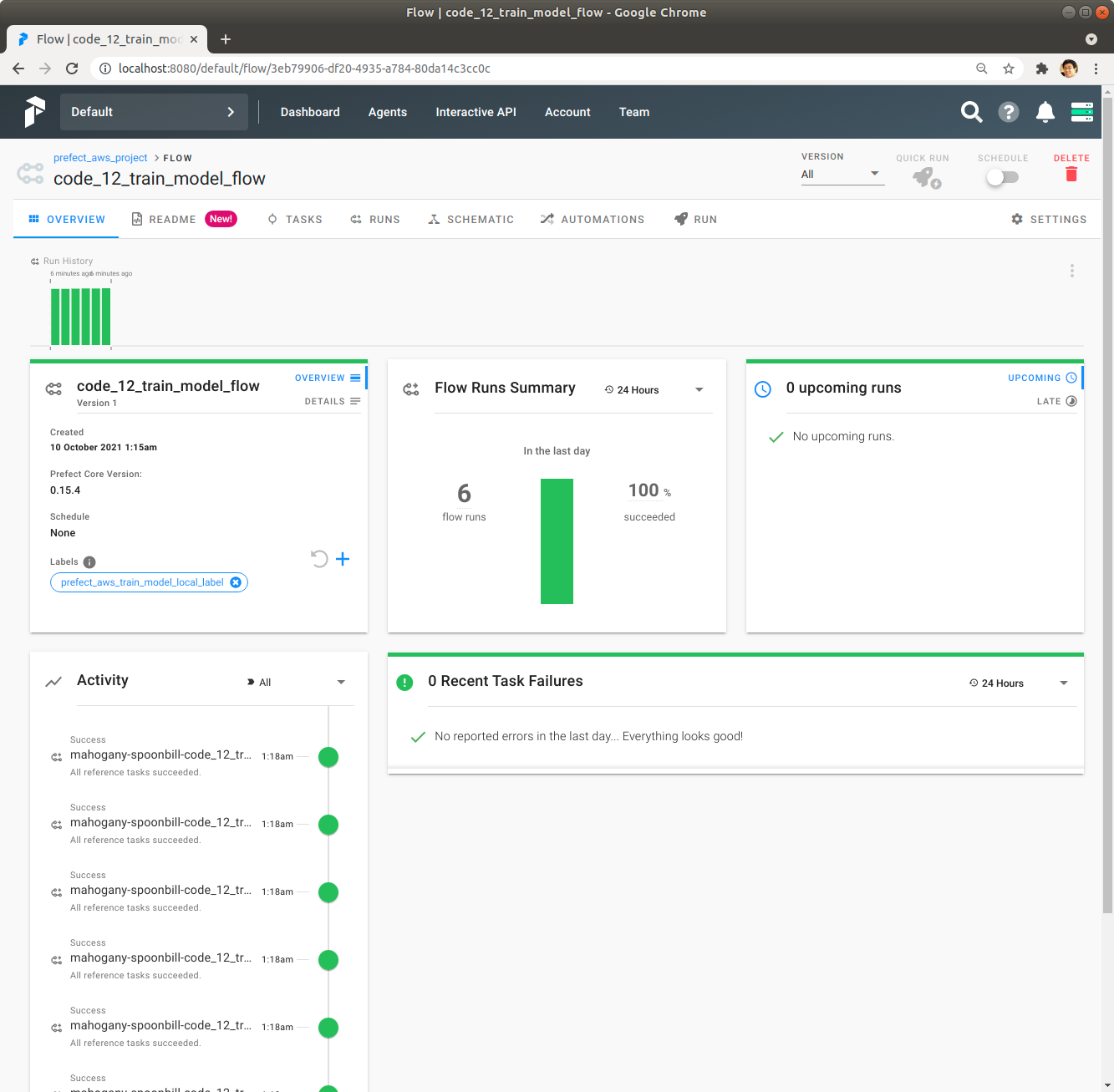Open the Automations tab
The width and height of the screenshot is (1114, 1092).
tap(593, 219)
